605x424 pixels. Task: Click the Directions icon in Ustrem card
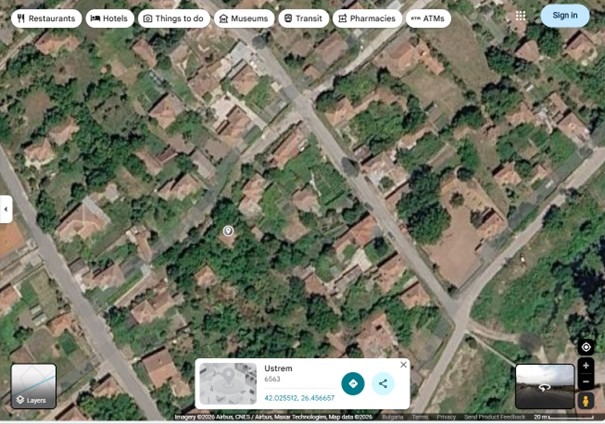pyautogui.click(x=352, y=384)
